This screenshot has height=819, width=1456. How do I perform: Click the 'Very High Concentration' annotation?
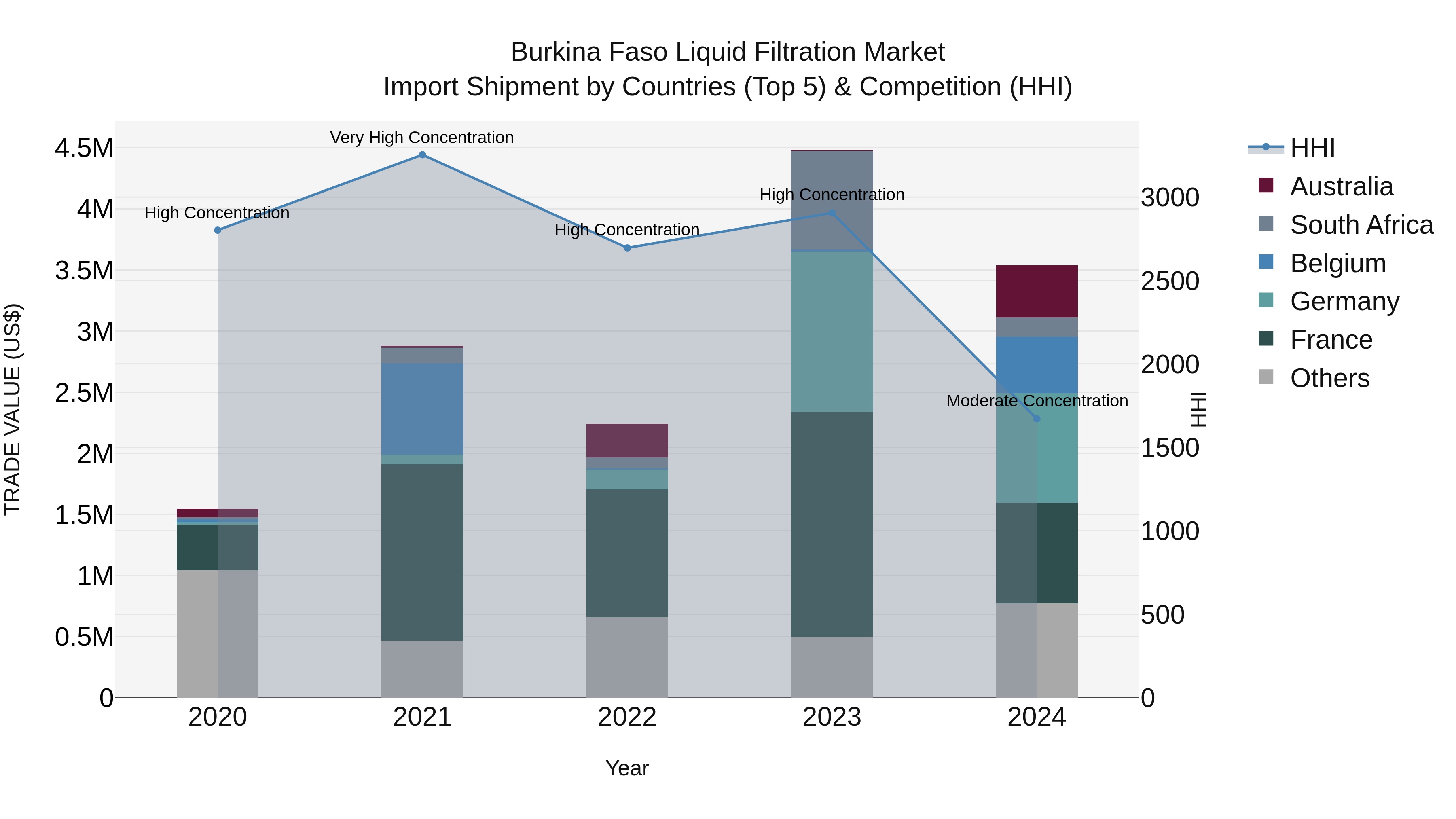pyautogui.click(x=422, y=138)
